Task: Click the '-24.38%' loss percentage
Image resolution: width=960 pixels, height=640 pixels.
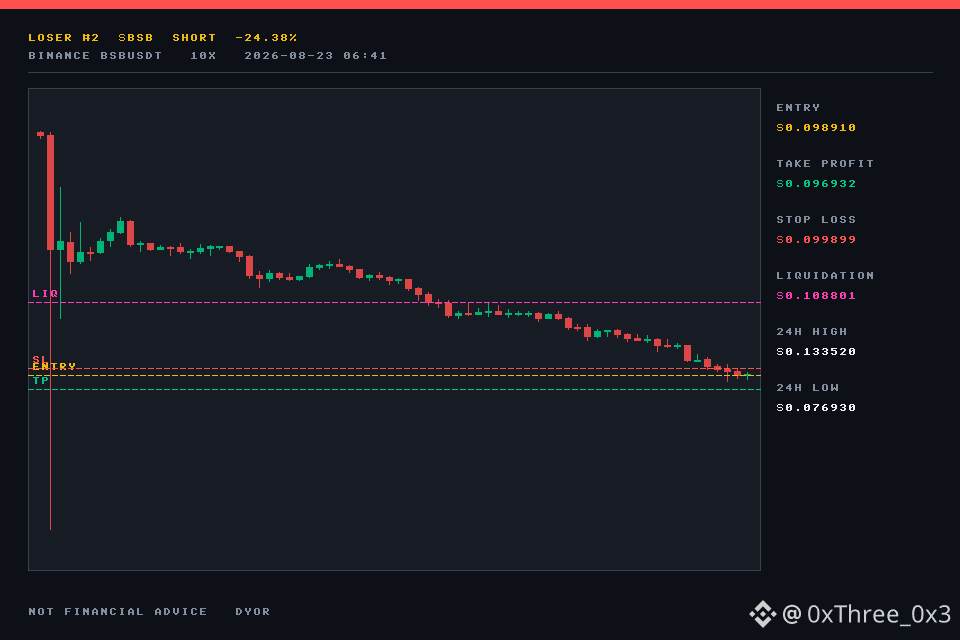Action: [266, 38]
